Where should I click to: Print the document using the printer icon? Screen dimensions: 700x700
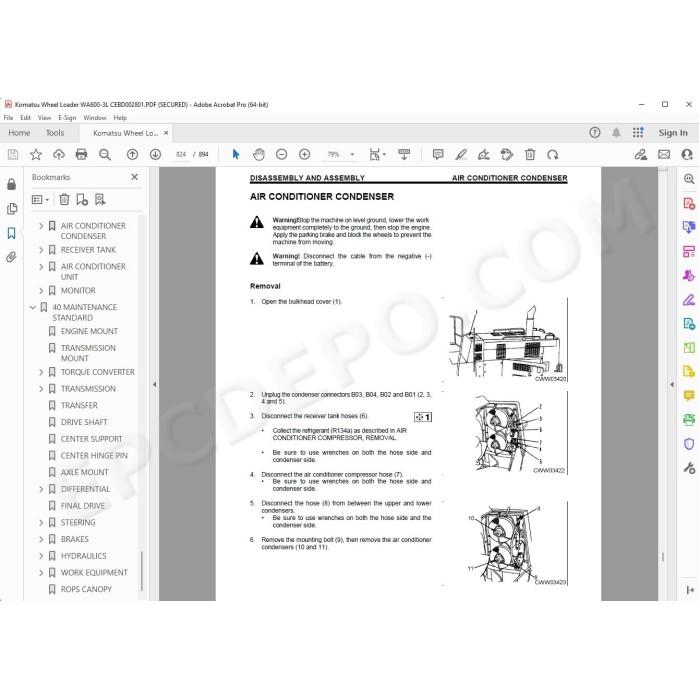[81, 154]
